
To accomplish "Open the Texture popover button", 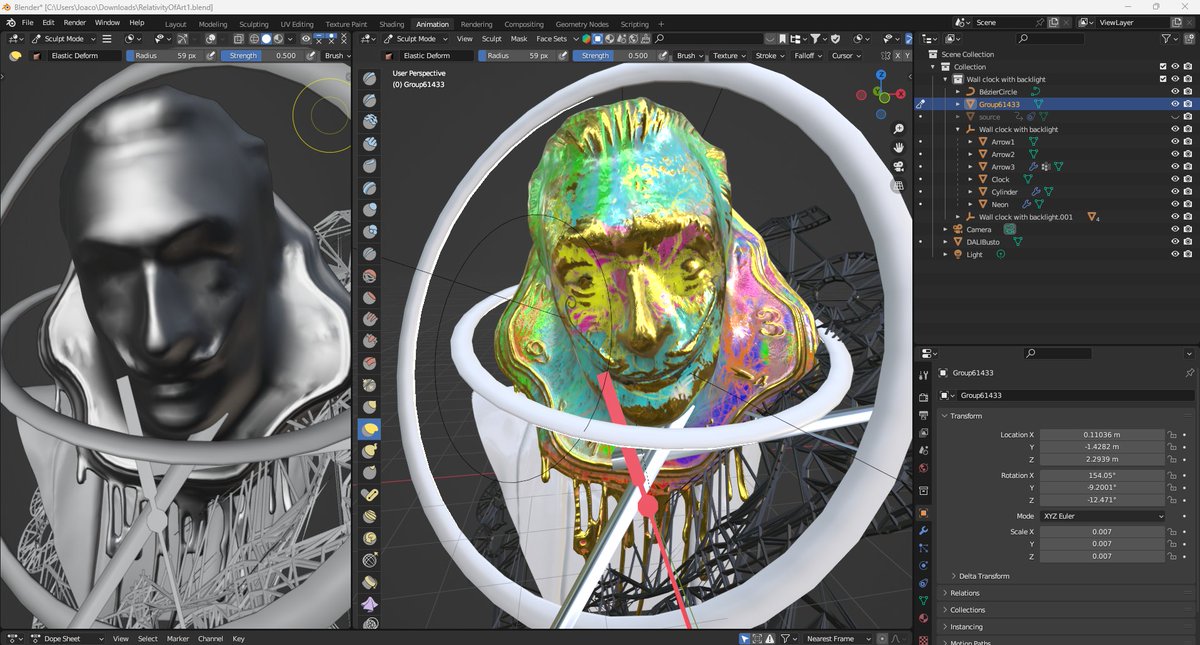I will 727,56.
